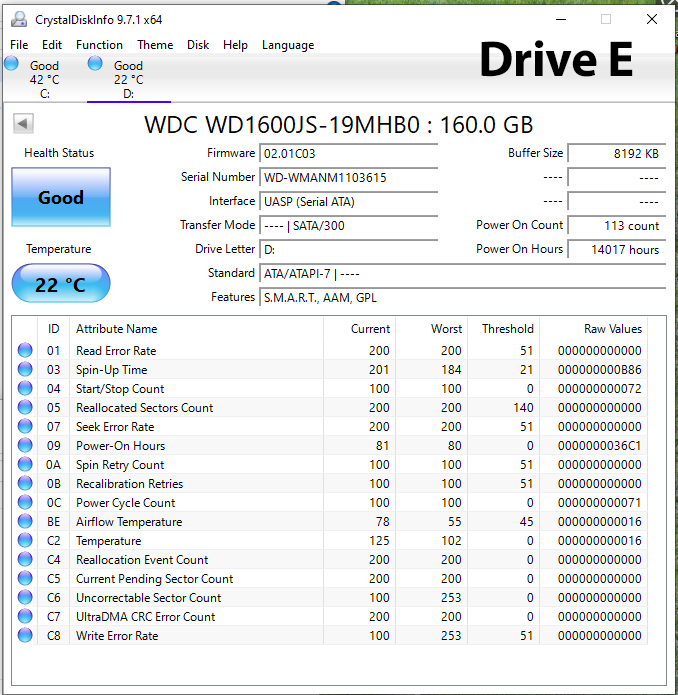Image resolution: width=678 pixels, height=695 pixels.
Task: Close the CrystalDiskInfo window
Action: pyautogui.click(x=652, y=19)
